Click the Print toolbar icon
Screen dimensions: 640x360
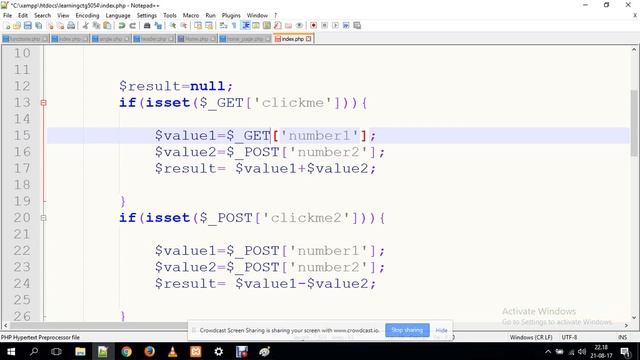[71, 25]
